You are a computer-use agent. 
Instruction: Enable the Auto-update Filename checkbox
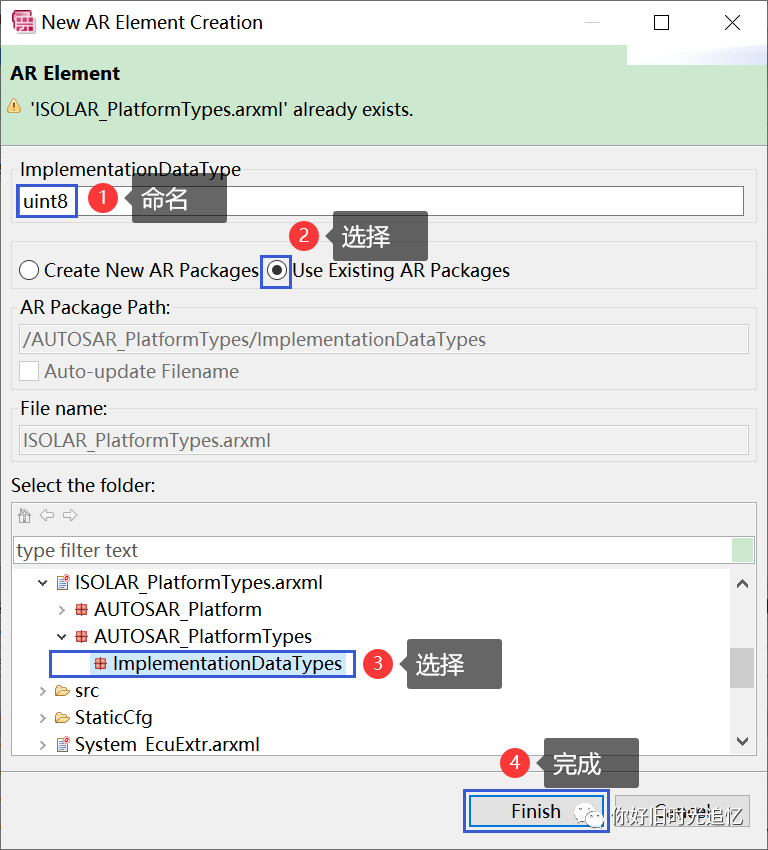point(30,372)
